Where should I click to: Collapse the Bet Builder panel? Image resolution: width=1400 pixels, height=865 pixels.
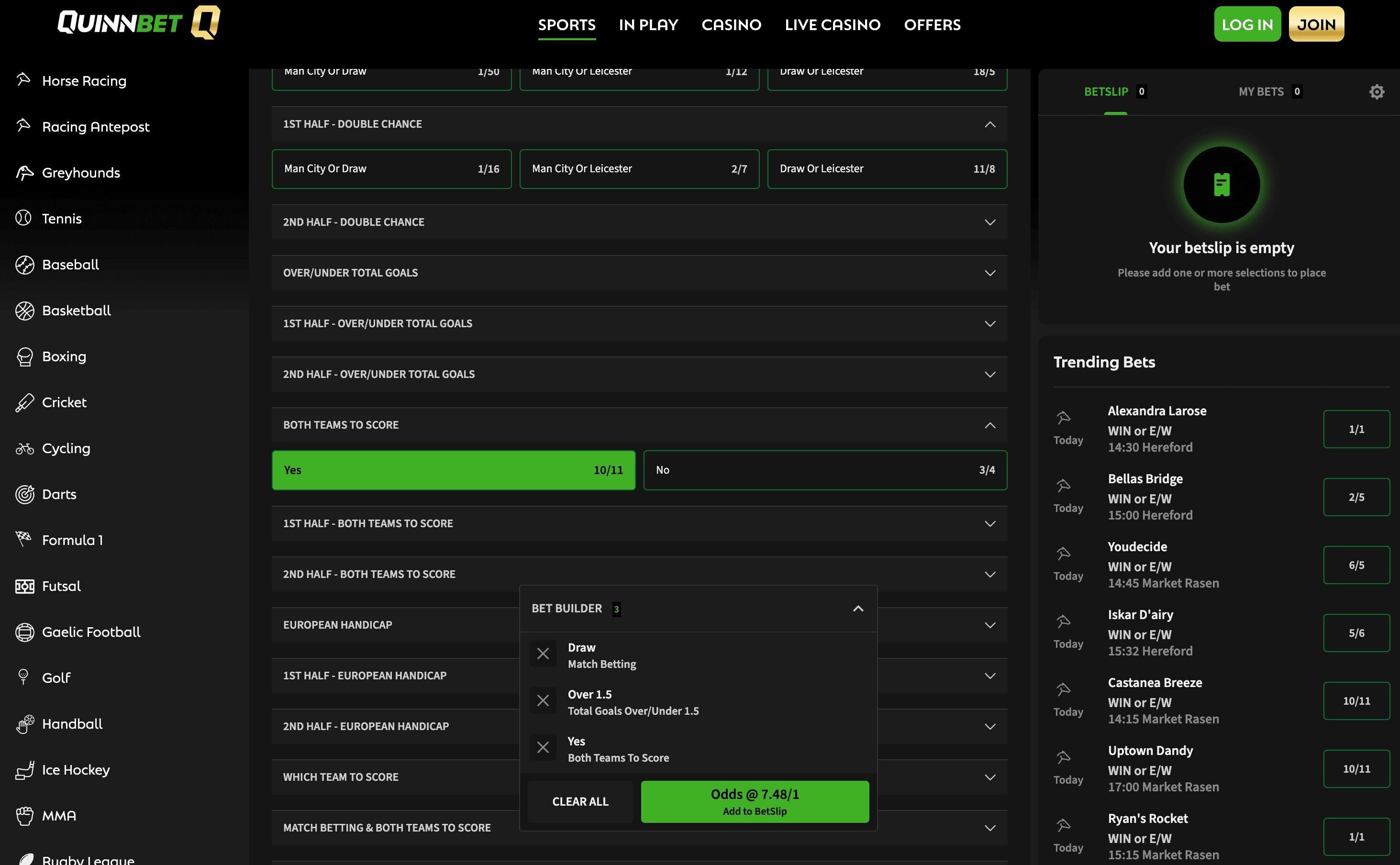point(857,609)
